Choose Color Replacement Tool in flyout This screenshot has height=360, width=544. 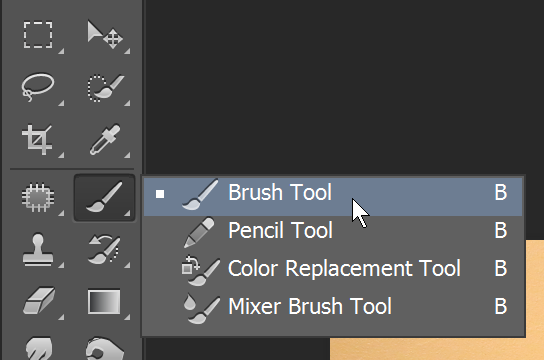pyautogui.click(x=333, y=268)
